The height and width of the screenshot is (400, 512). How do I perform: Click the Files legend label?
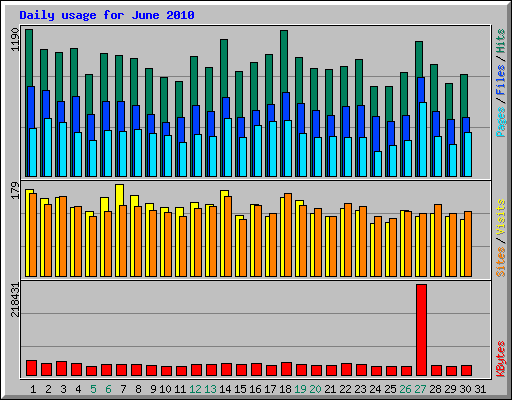click(501, 80)
